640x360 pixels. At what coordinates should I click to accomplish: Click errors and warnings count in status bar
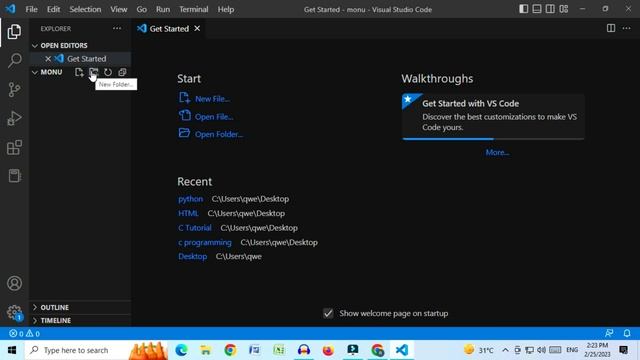(x=24, y=333)
